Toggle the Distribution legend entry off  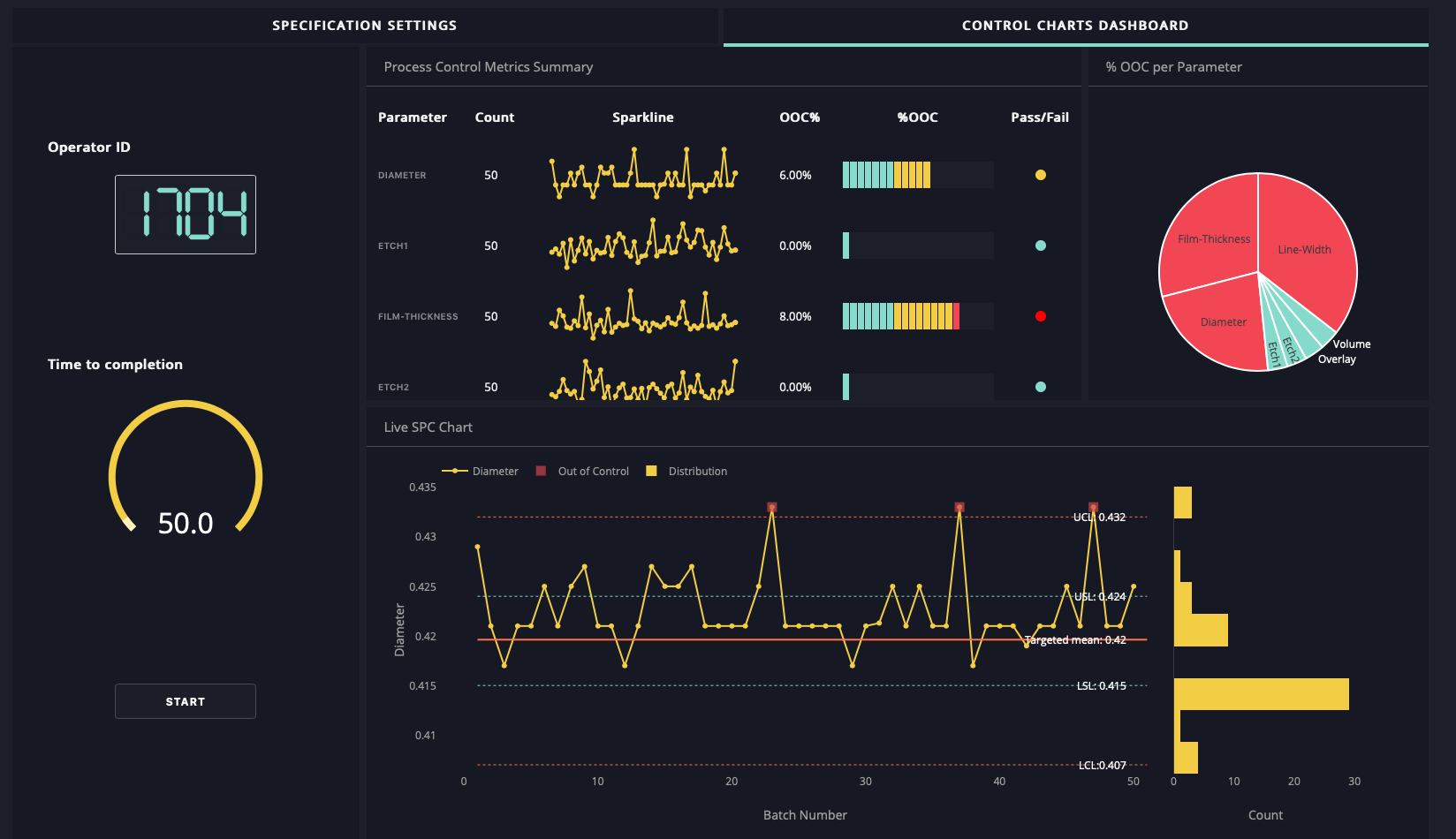(x=686, y=471)
